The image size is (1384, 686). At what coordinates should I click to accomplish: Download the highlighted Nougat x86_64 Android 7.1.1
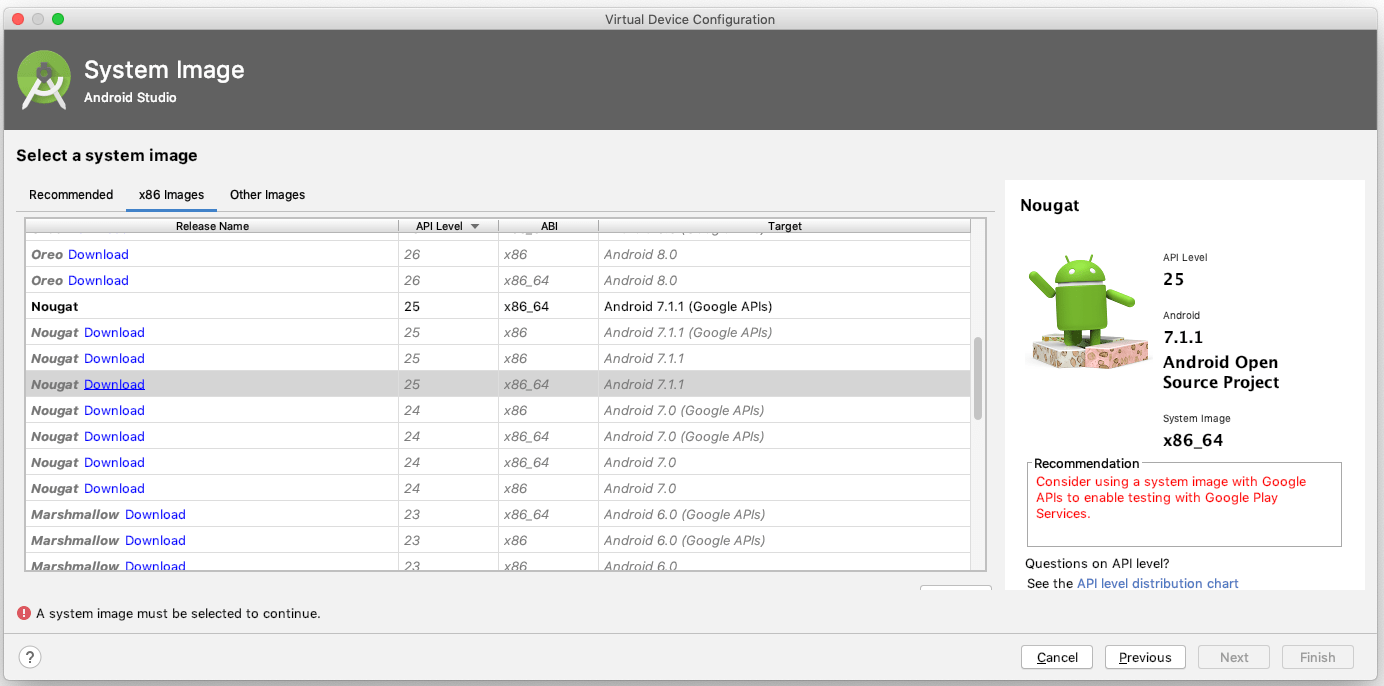tap(114, 385)
